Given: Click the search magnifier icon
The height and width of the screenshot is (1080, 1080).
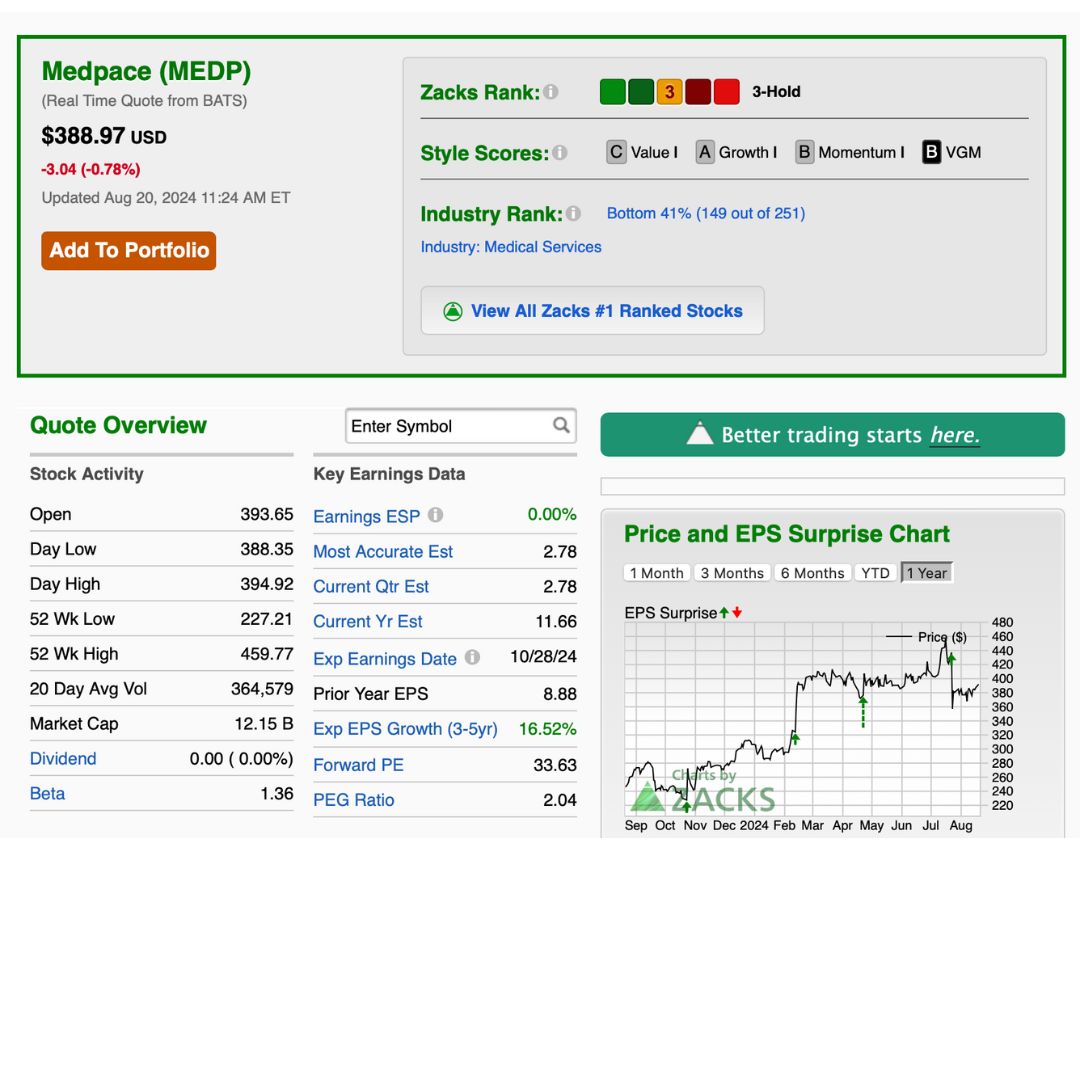Looking at the screenshot, I should point(561,426).
